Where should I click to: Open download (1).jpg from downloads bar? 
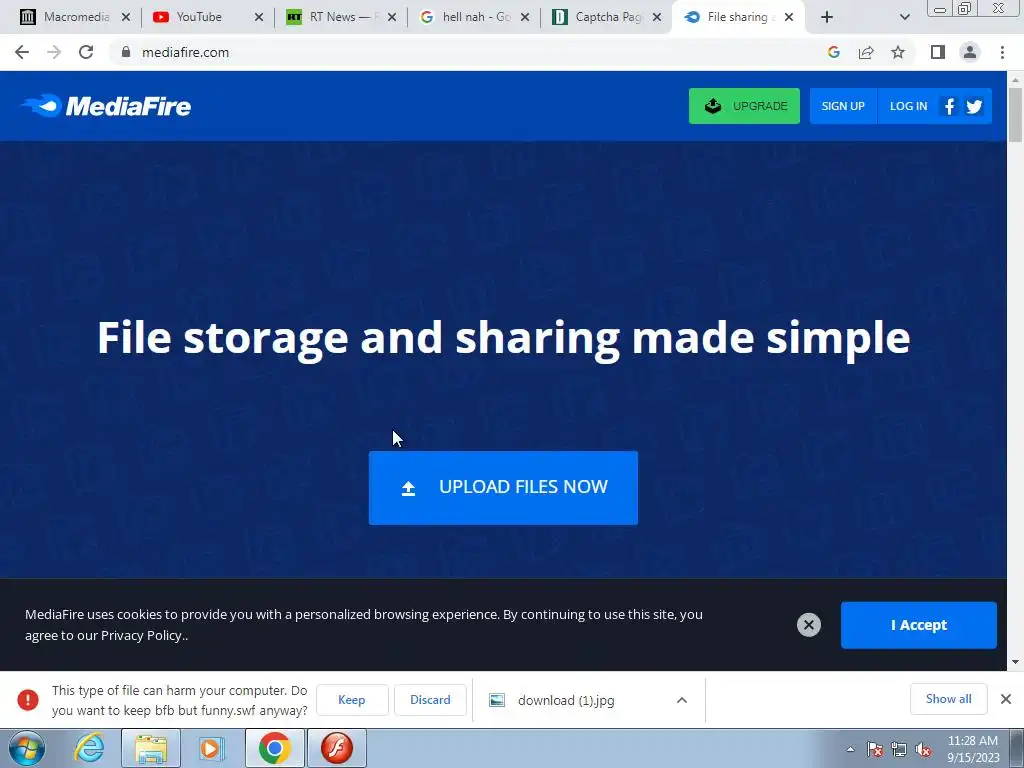pyautogui.click(x=566, y=700)
